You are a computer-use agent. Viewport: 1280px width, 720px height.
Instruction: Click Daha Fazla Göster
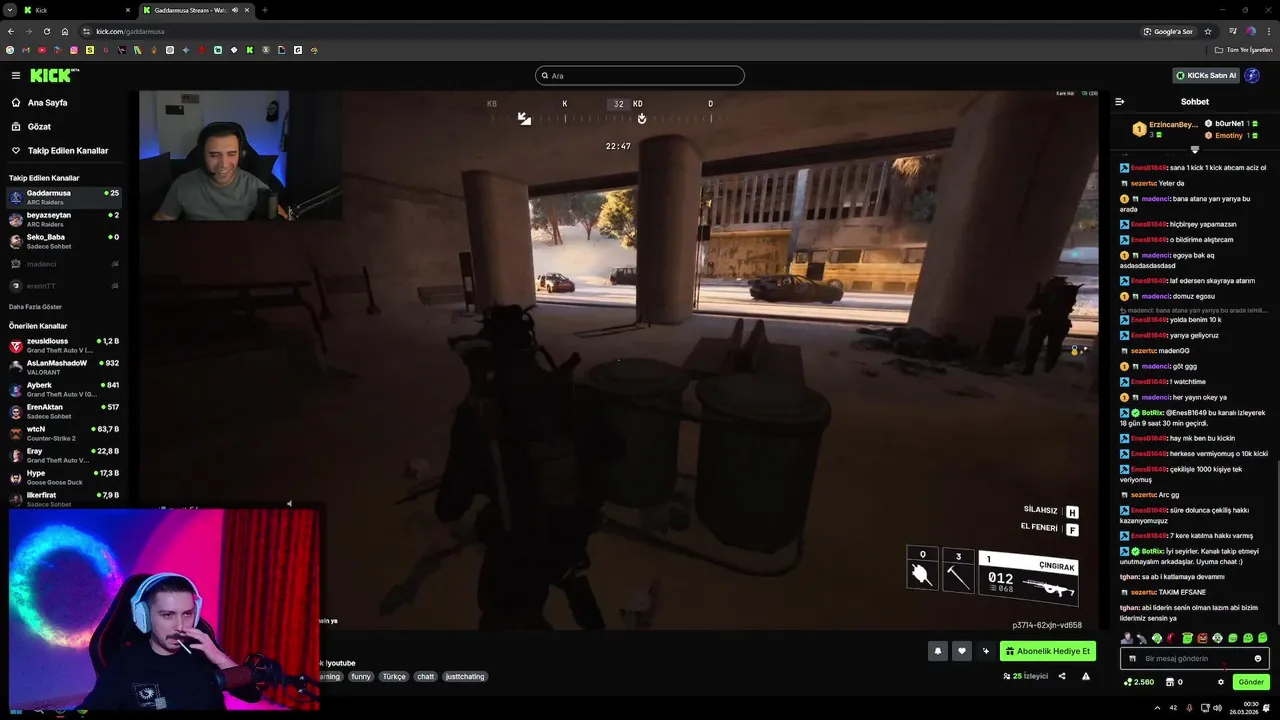click(35, 307)
